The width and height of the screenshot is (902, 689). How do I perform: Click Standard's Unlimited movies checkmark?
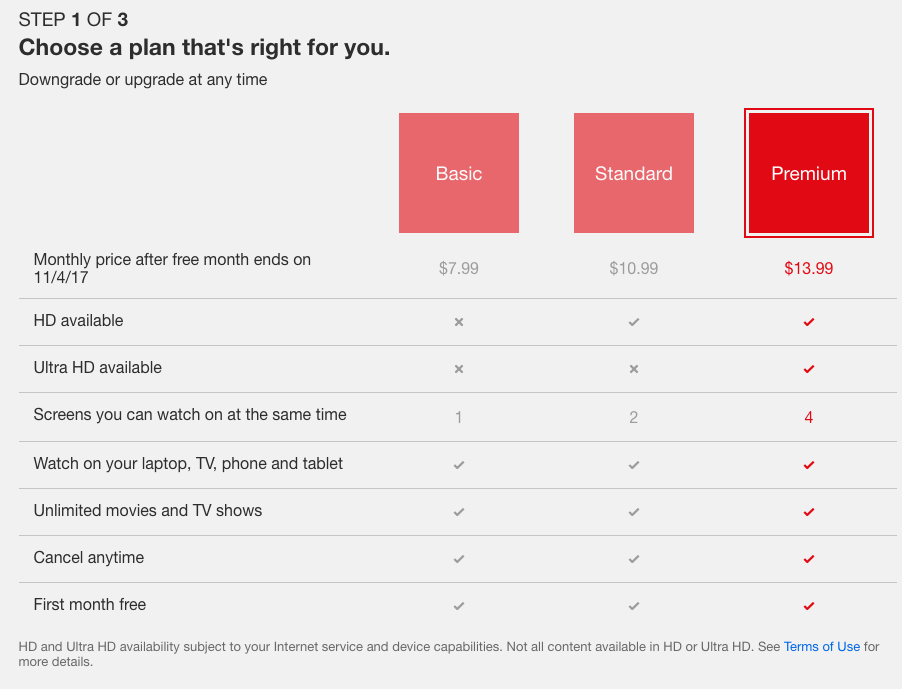(633, 512)
